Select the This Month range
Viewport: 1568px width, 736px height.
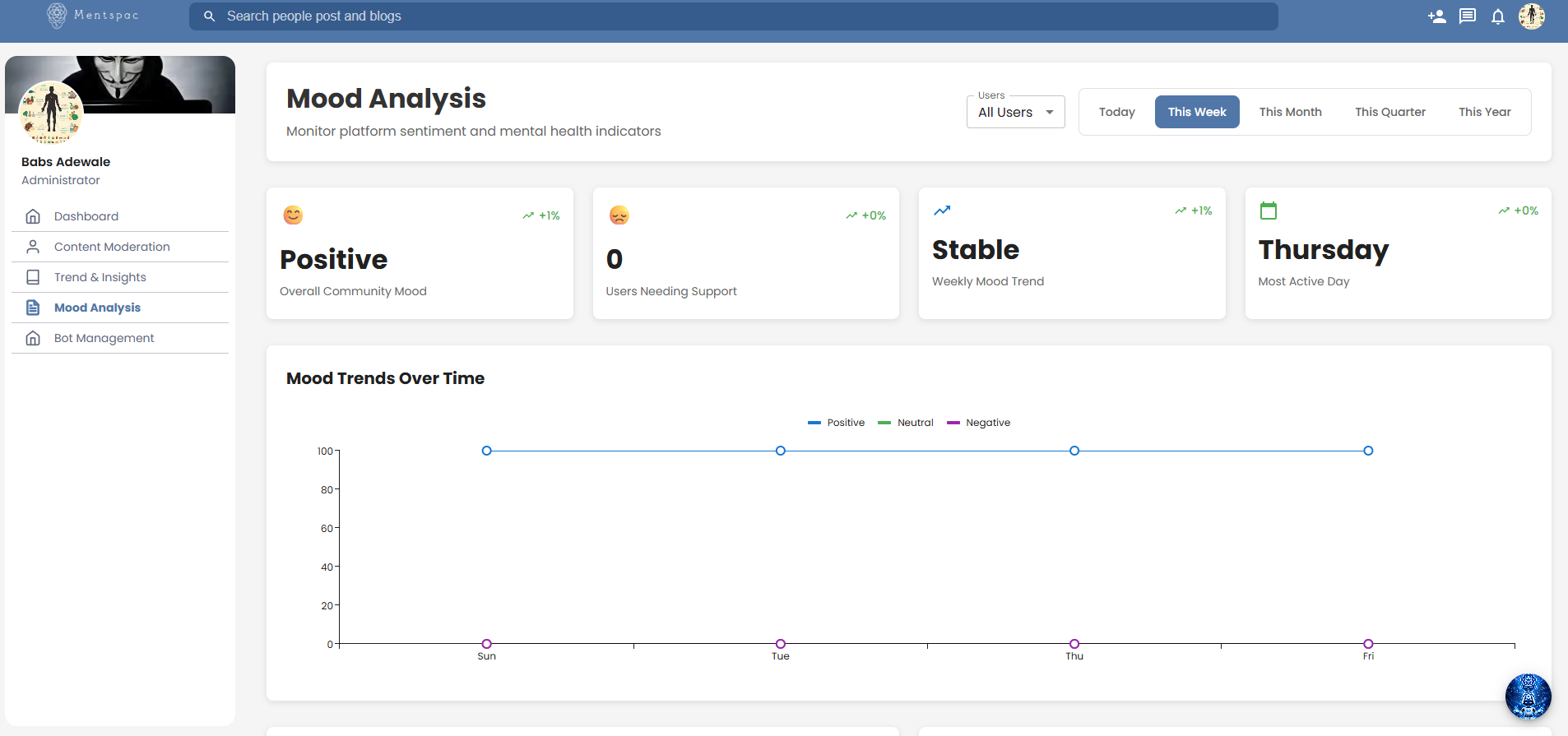click(x=1290, y=112)
